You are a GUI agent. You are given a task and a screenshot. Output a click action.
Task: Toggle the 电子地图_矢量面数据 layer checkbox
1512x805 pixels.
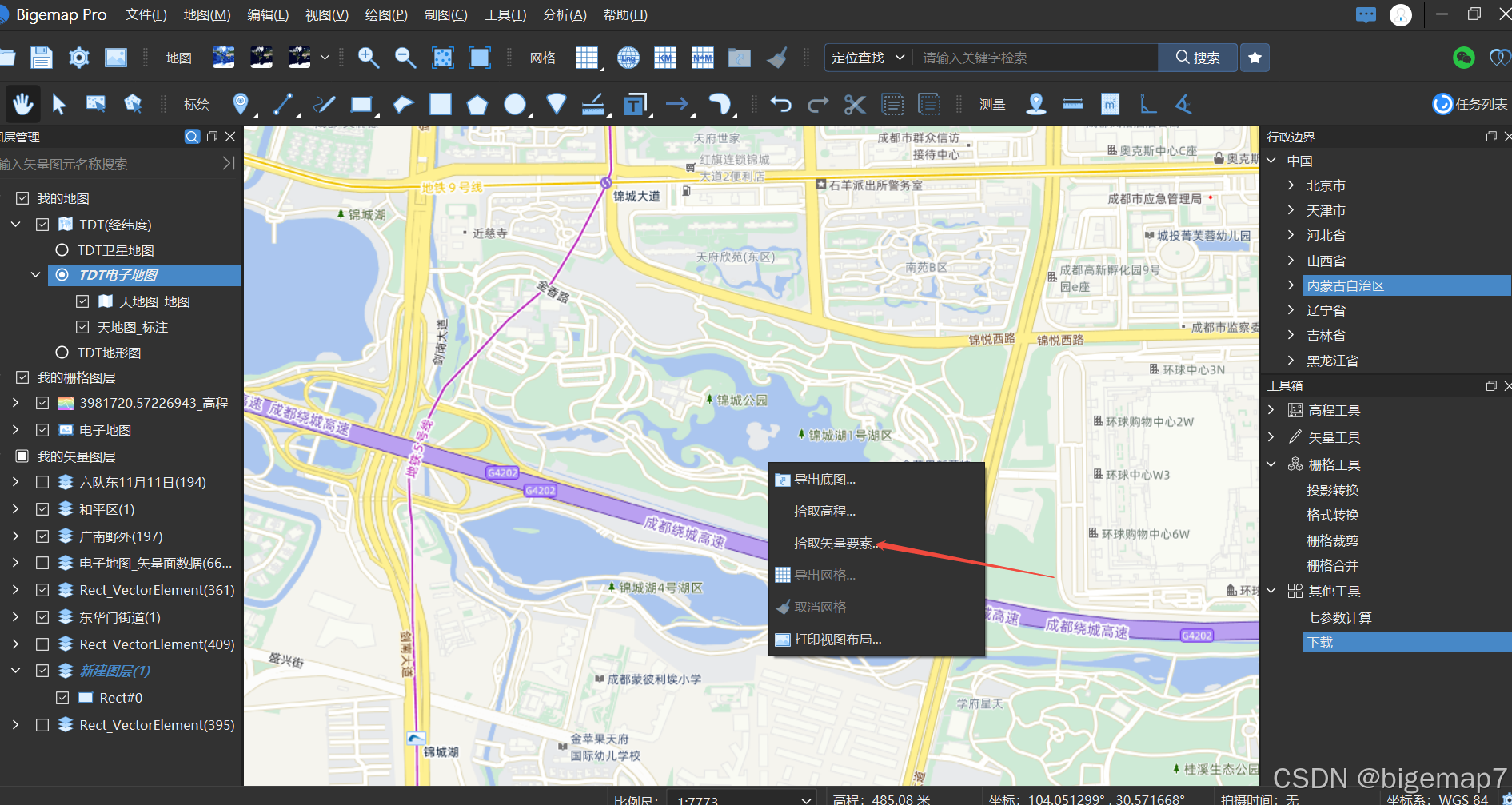pos(42,563)
